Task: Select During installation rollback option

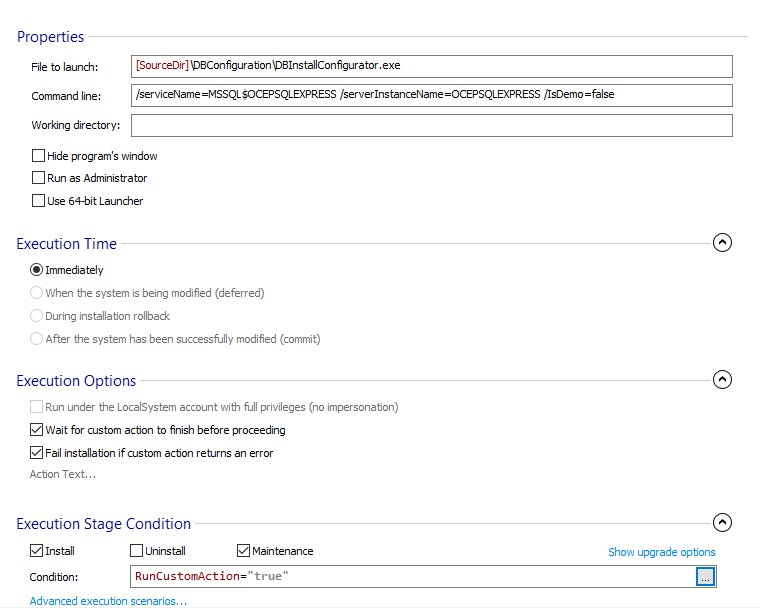Action: (37, 316)
